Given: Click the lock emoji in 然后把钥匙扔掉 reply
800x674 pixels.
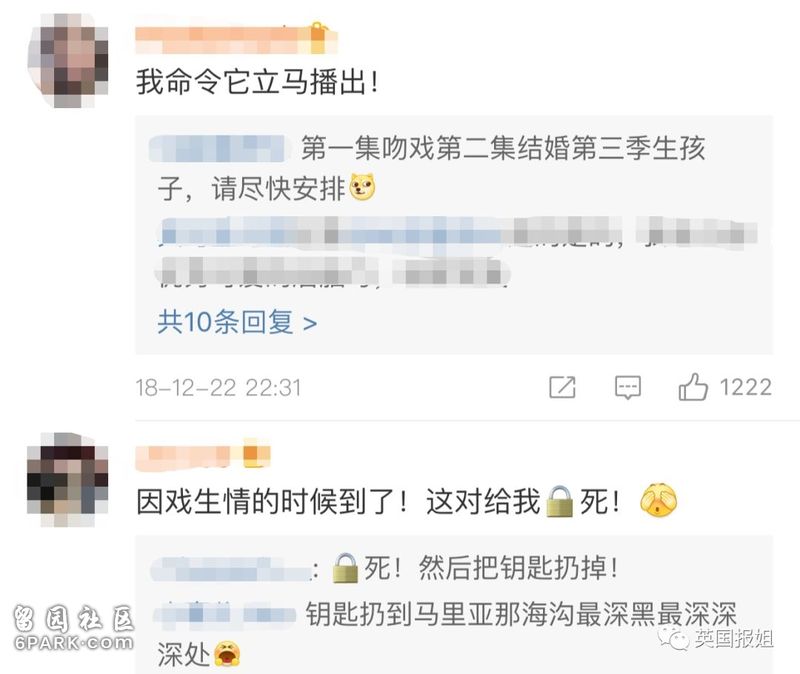Looking at the screenshot, I should point(345,567).
